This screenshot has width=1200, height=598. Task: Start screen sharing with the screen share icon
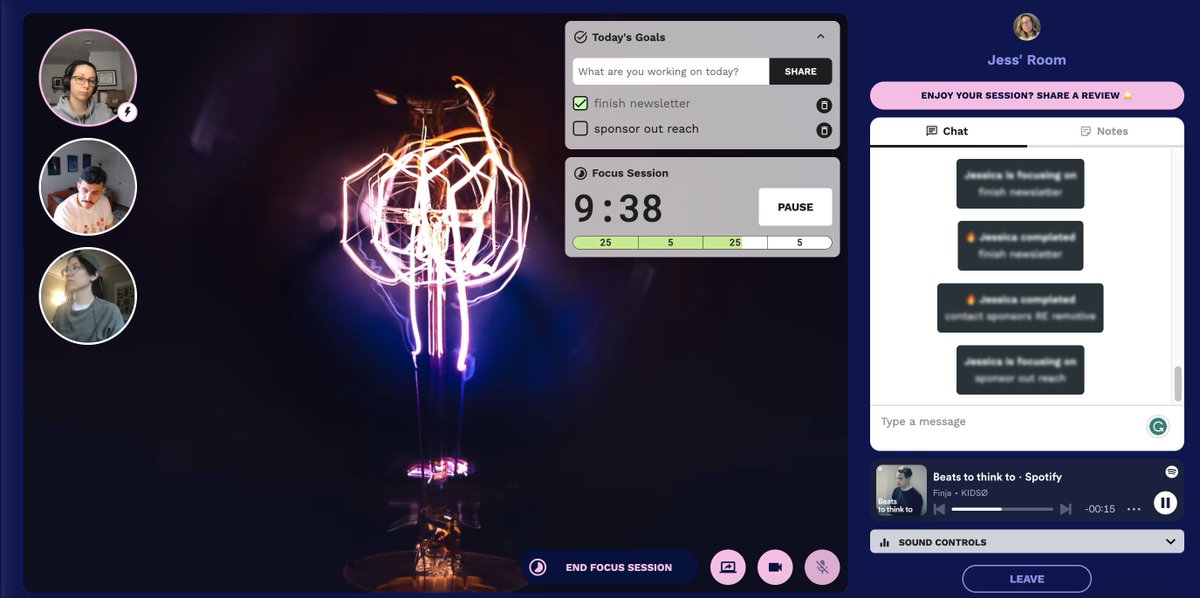[728, 567]
